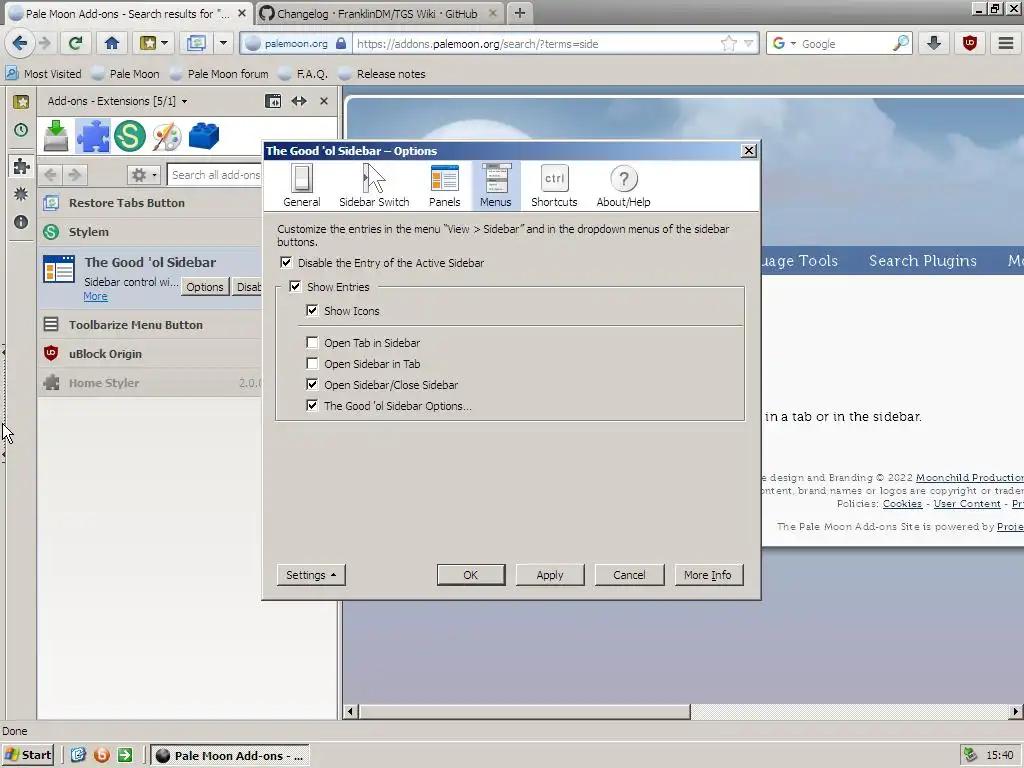Toggle sidebar panel width with double arrow
The height and width of the screenshot is (768, 1024).
[x=299, y=101]
